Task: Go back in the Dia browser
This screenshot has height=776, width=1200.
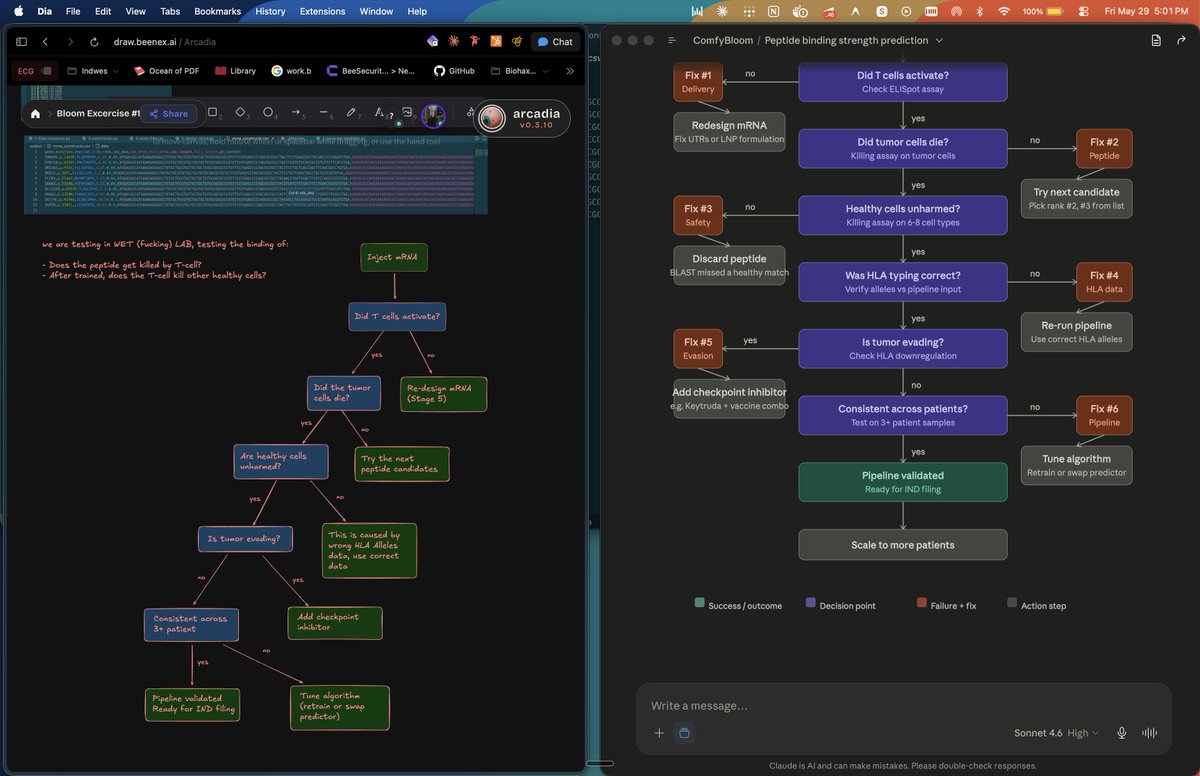Action: click(x=46, y=42)
